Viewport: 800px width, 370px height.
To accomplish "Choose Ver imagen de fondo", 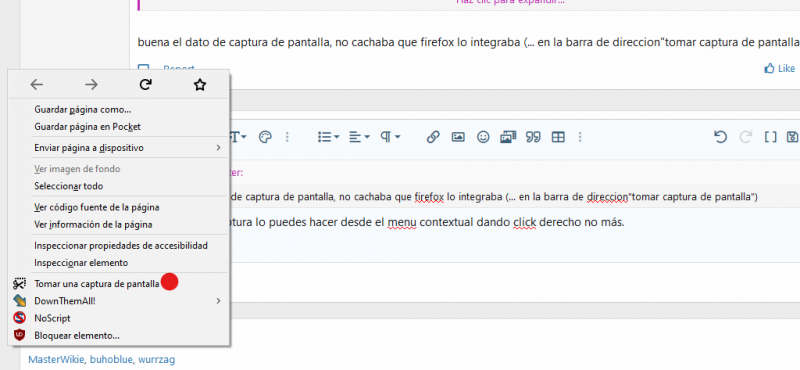I will coord(77,169).
